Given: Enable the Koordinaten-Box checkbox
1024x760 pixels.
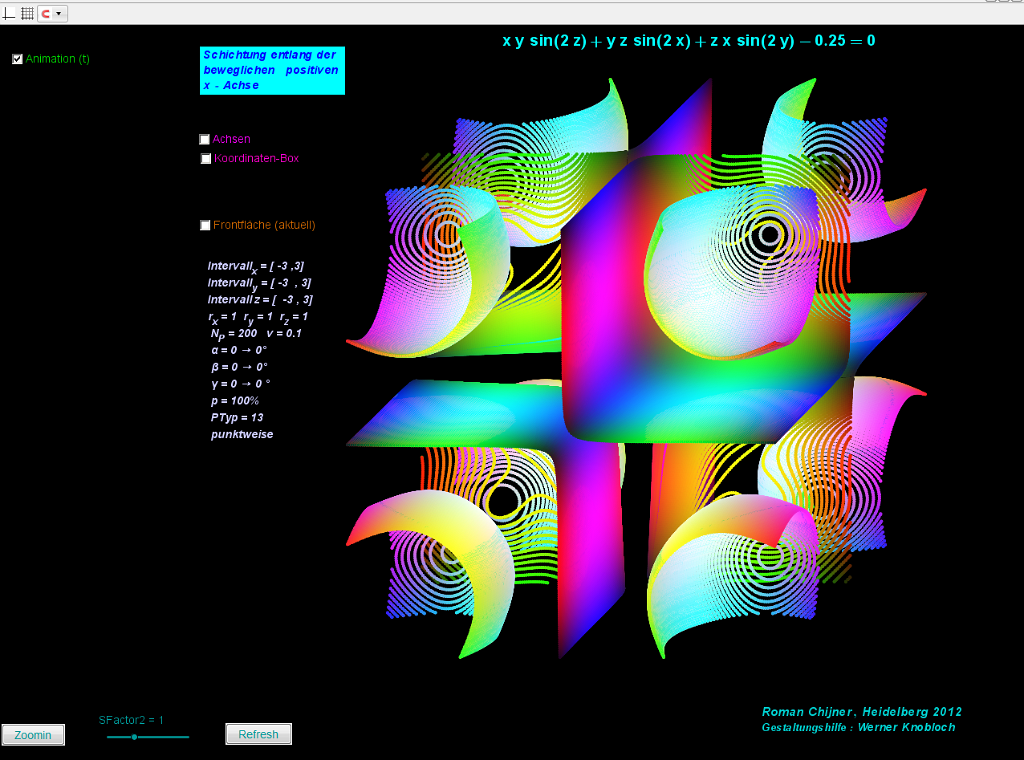Looking at the screenshot, I should 206,158.
